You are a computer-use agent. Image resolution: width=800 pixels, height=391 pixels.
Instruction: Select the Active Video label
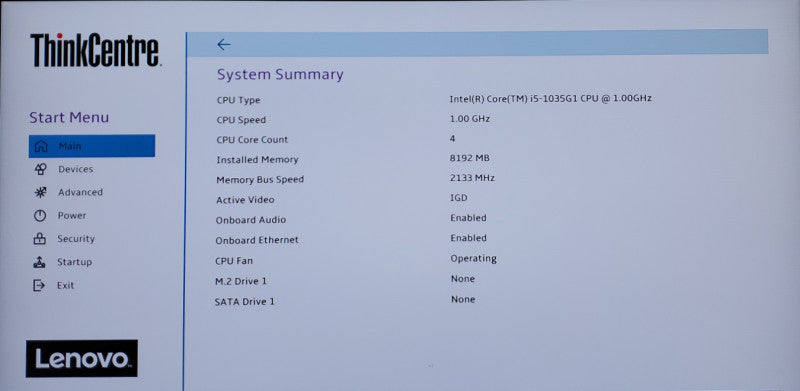pos(245,200)
